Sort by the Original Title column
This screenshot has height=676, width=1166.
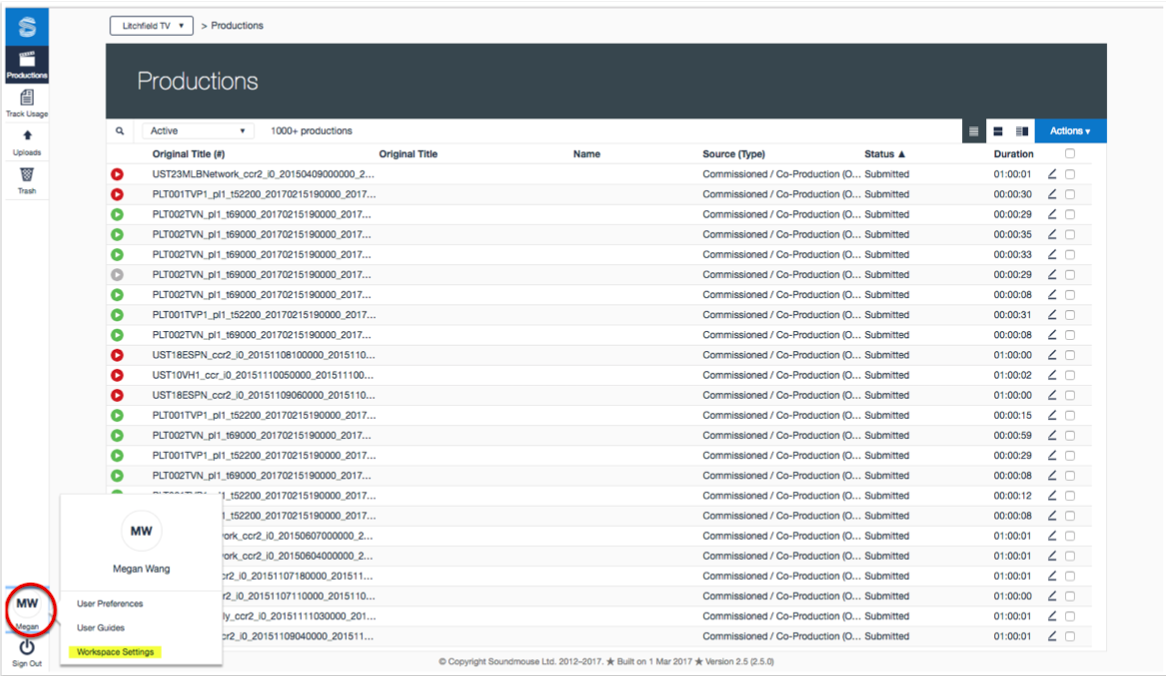408,154
